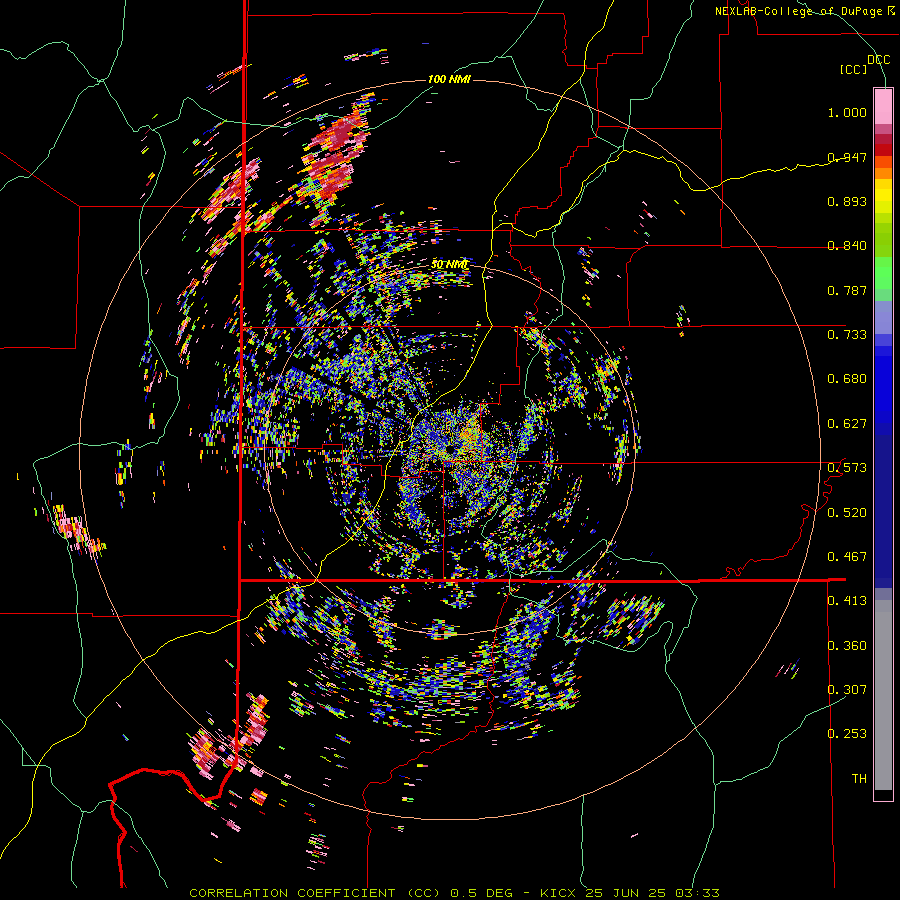900x900 pixels.
Task: Pick the gray segment of the color bar
Action: [883, 695]
